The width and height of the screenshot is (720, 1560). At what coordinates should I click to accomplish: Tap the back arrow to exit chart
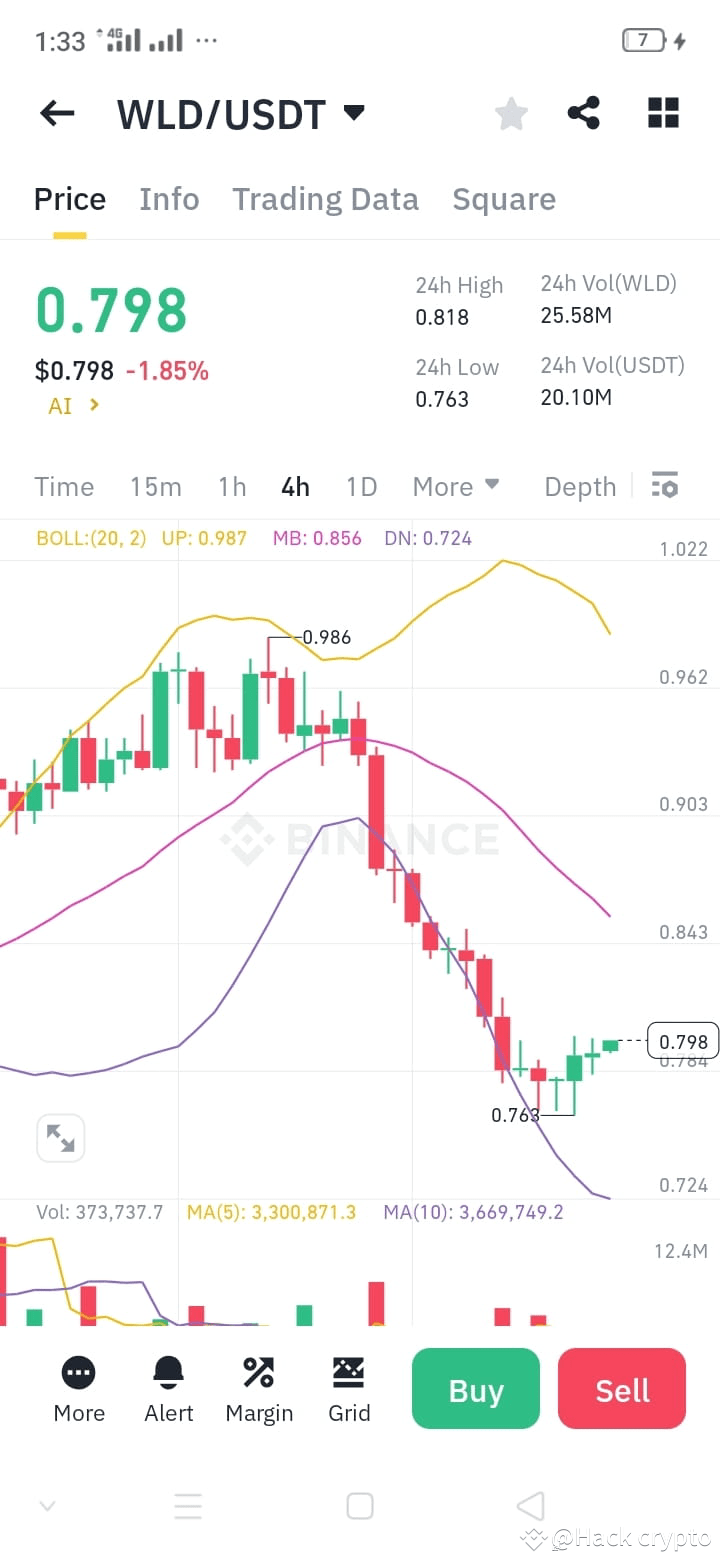(56, 113)
